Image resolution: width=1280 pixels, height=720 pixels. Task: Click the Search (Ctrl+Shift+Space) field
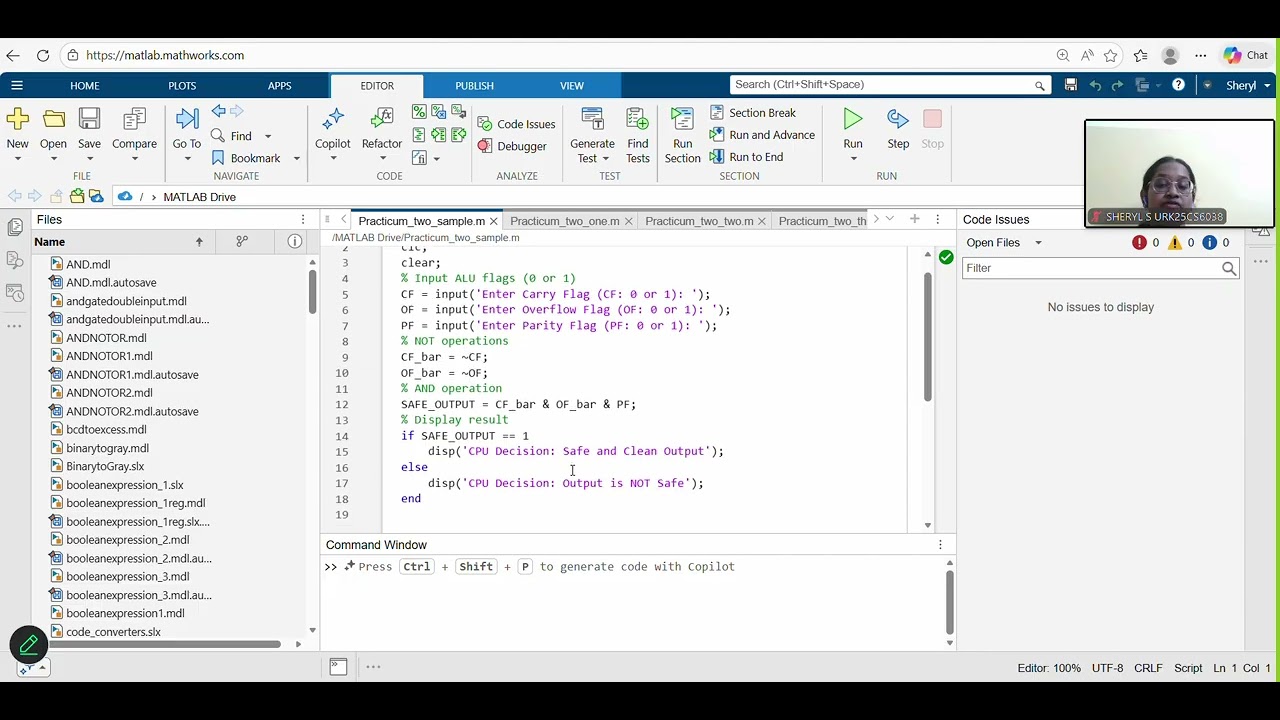point(890,85)
